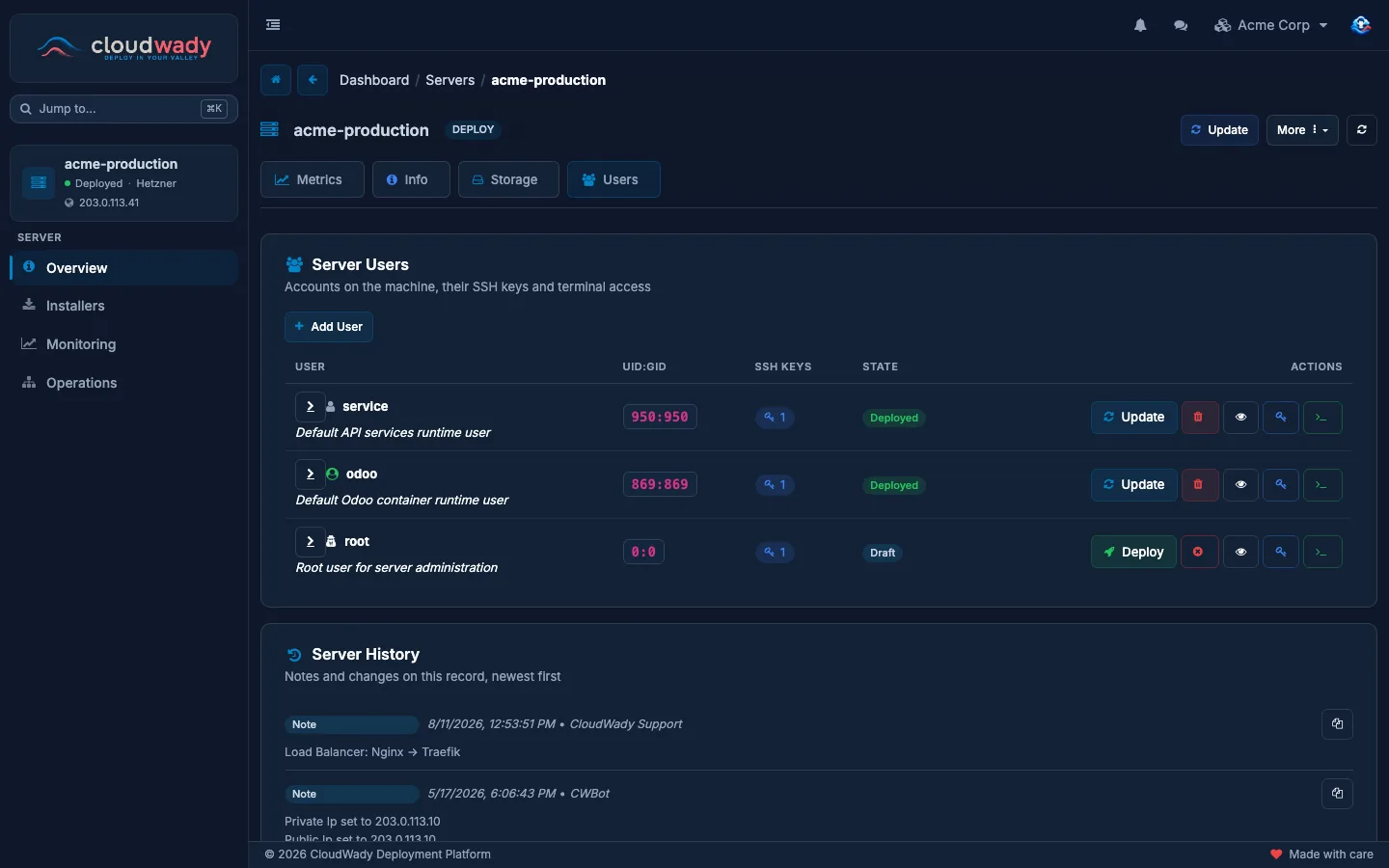Open Acme Corp organization dropdown
Image resolution: width=1389 pixels, height=868 pixels.
coord(1271,25)
